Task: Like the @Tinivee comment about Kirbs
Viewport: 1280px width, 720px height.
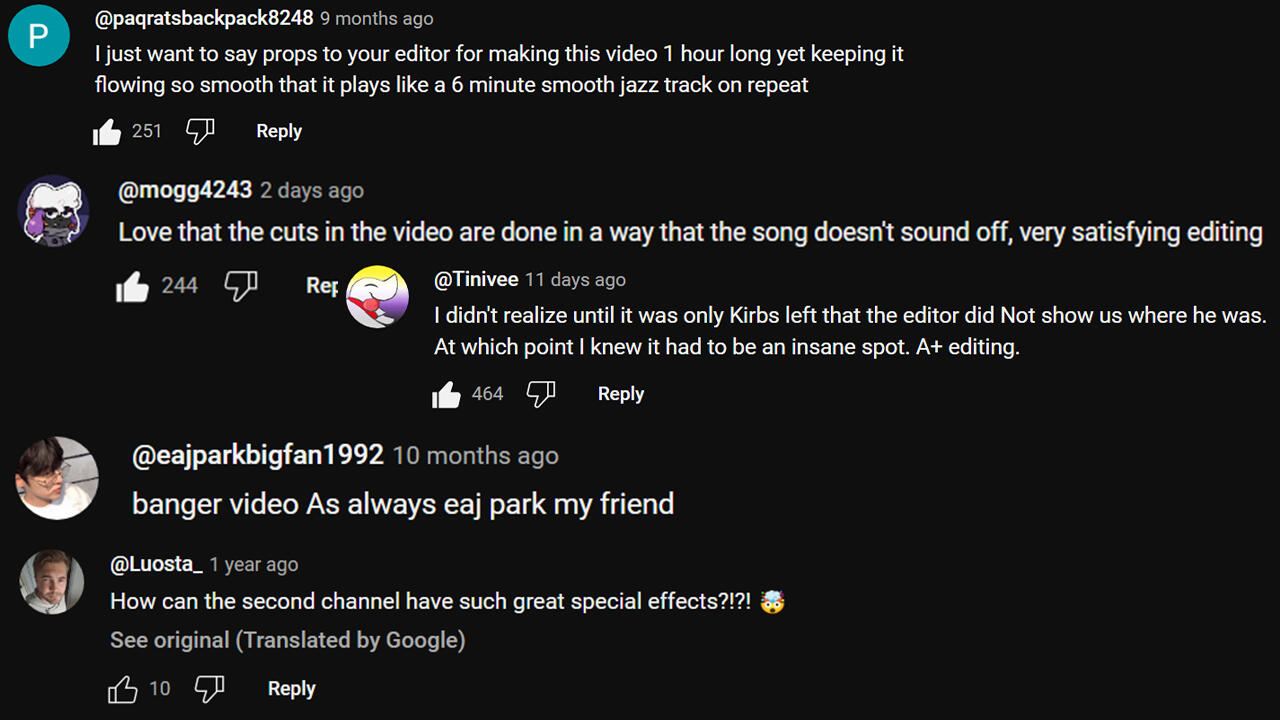Action: [446, 395]
